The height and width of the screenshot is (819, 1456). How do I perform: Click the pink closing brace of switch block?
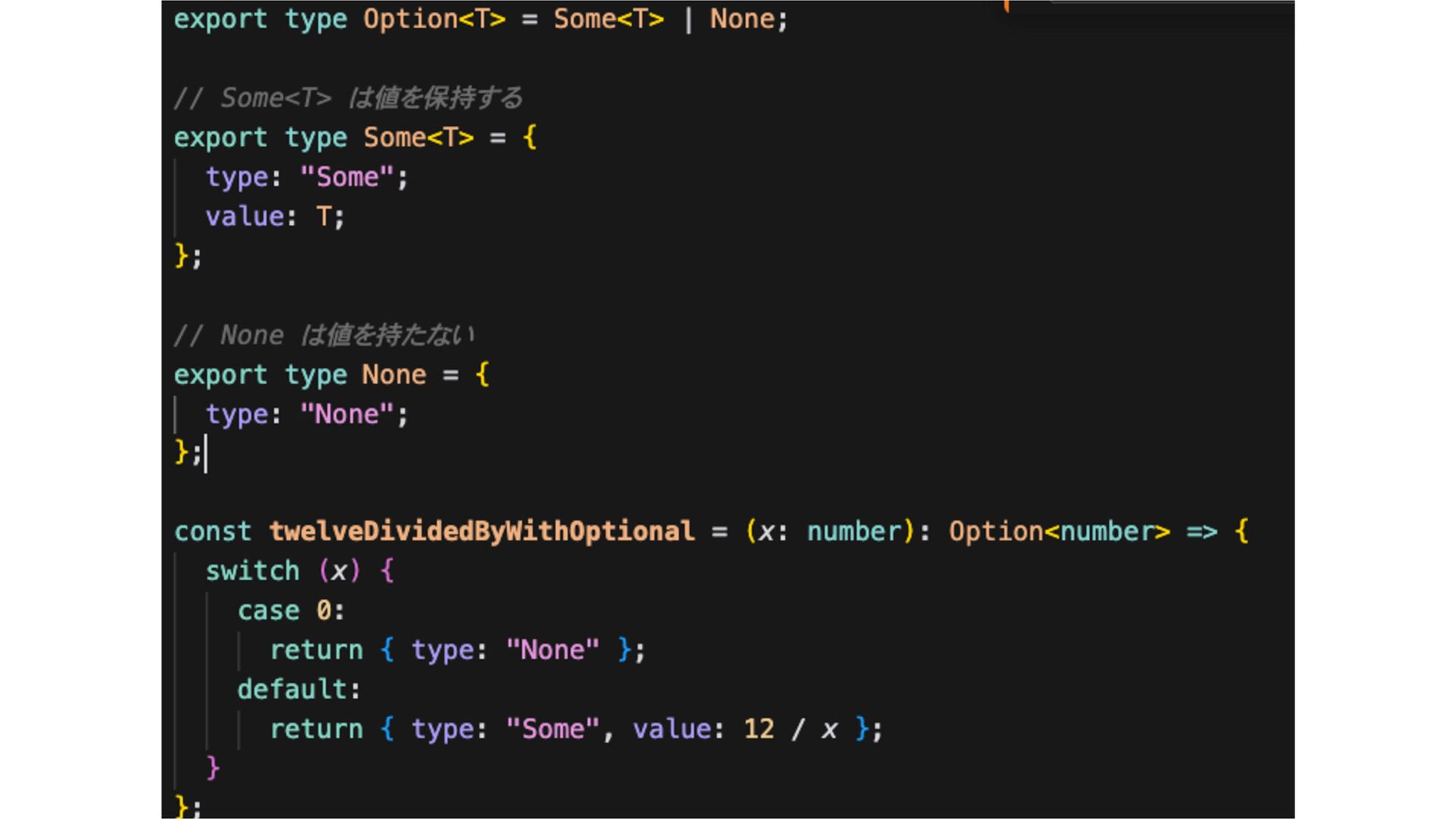click(x=213, y=767)
